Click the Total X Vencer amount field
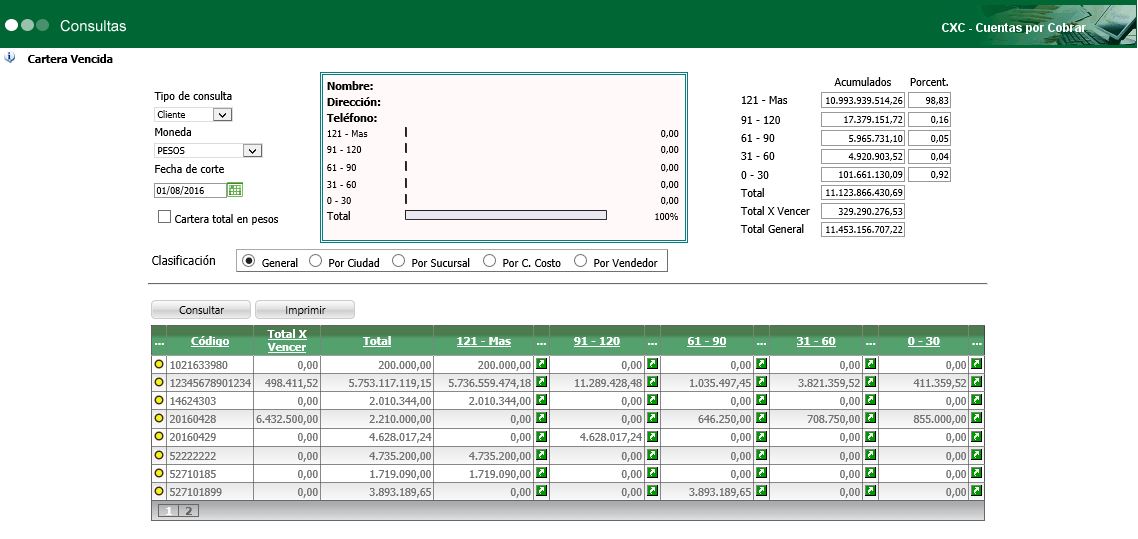Viewport: 1138px width, 539px height. [862, 211]
